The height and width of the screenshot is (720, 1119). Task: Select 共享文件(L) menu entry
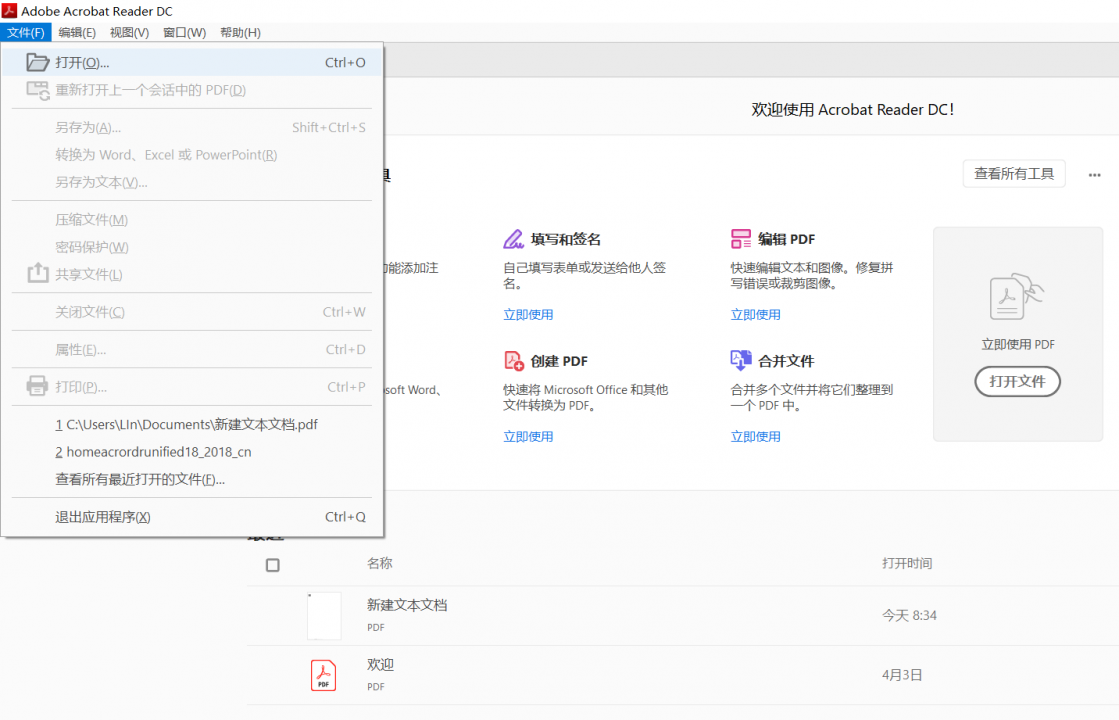point(192,274)
